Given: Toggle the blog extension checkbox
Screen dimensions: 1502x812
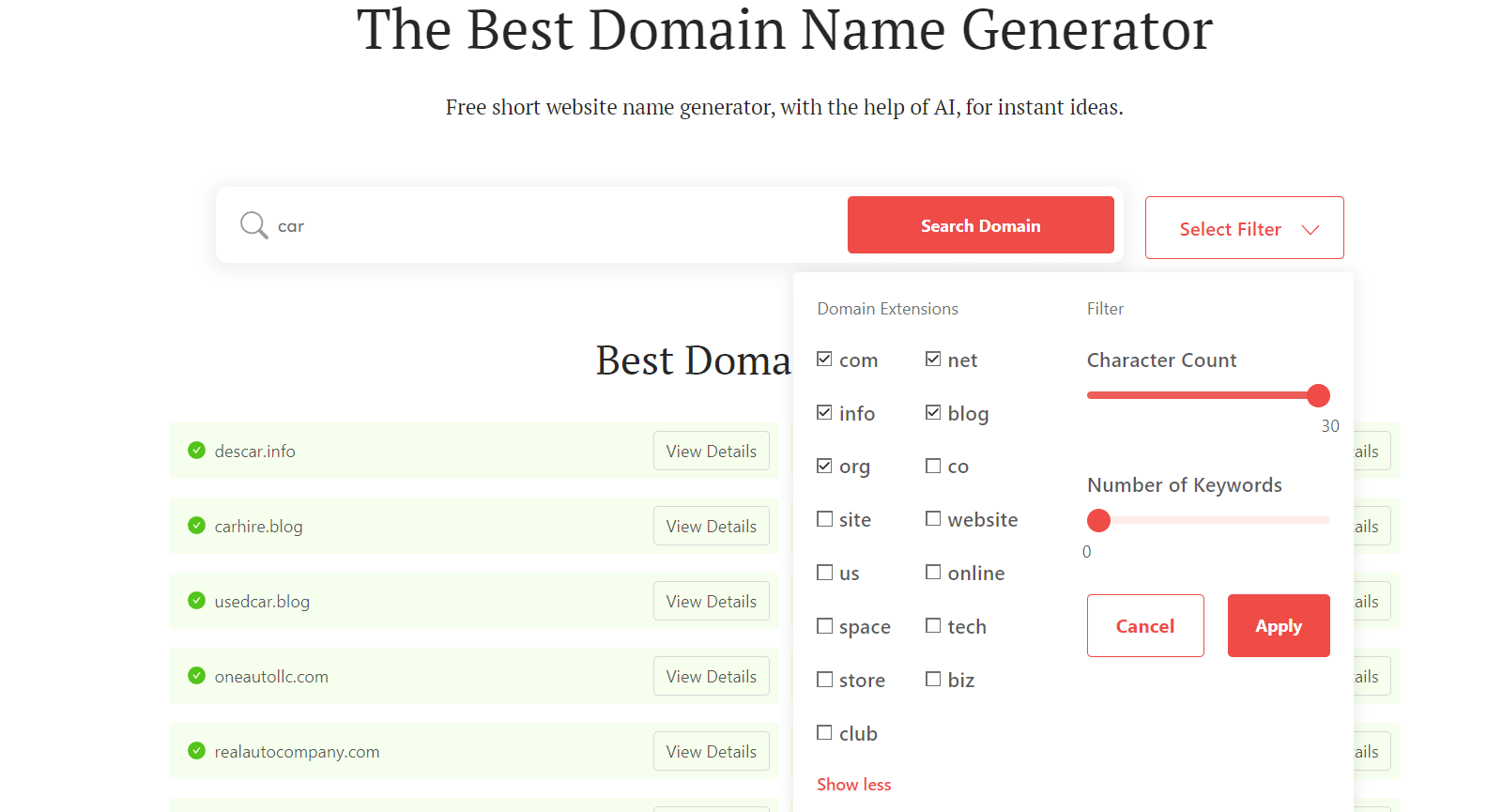Looking at the screenshot, I should tap(933, 413).
